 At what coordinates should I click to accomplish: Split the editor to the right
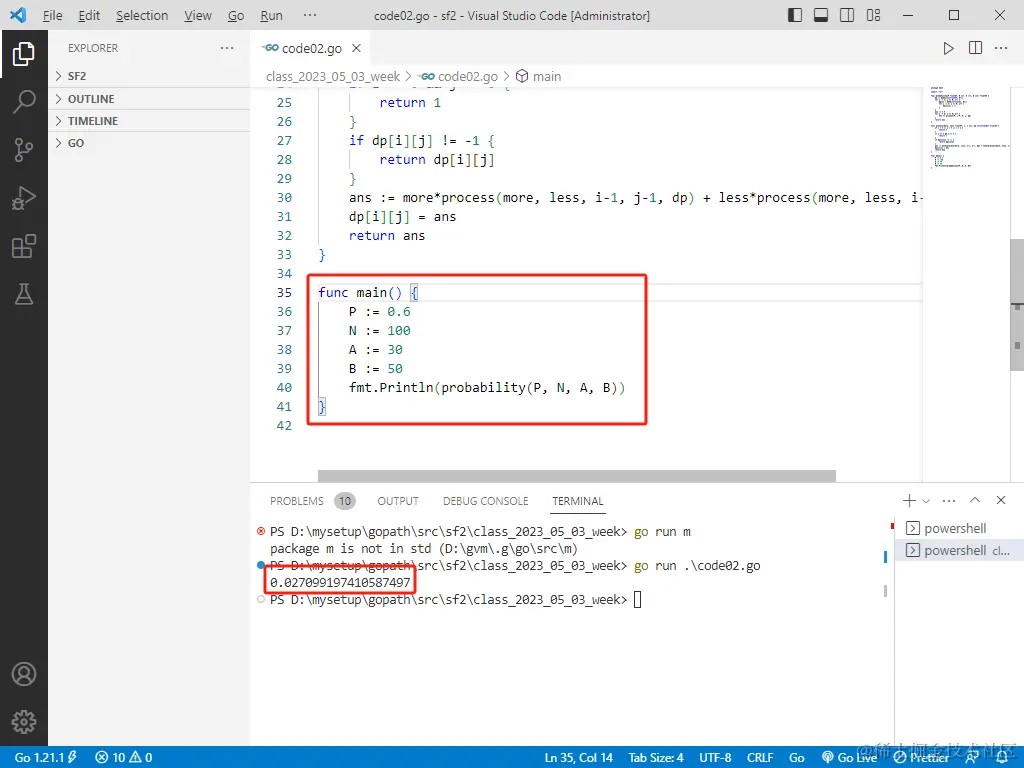pos(975,48)
